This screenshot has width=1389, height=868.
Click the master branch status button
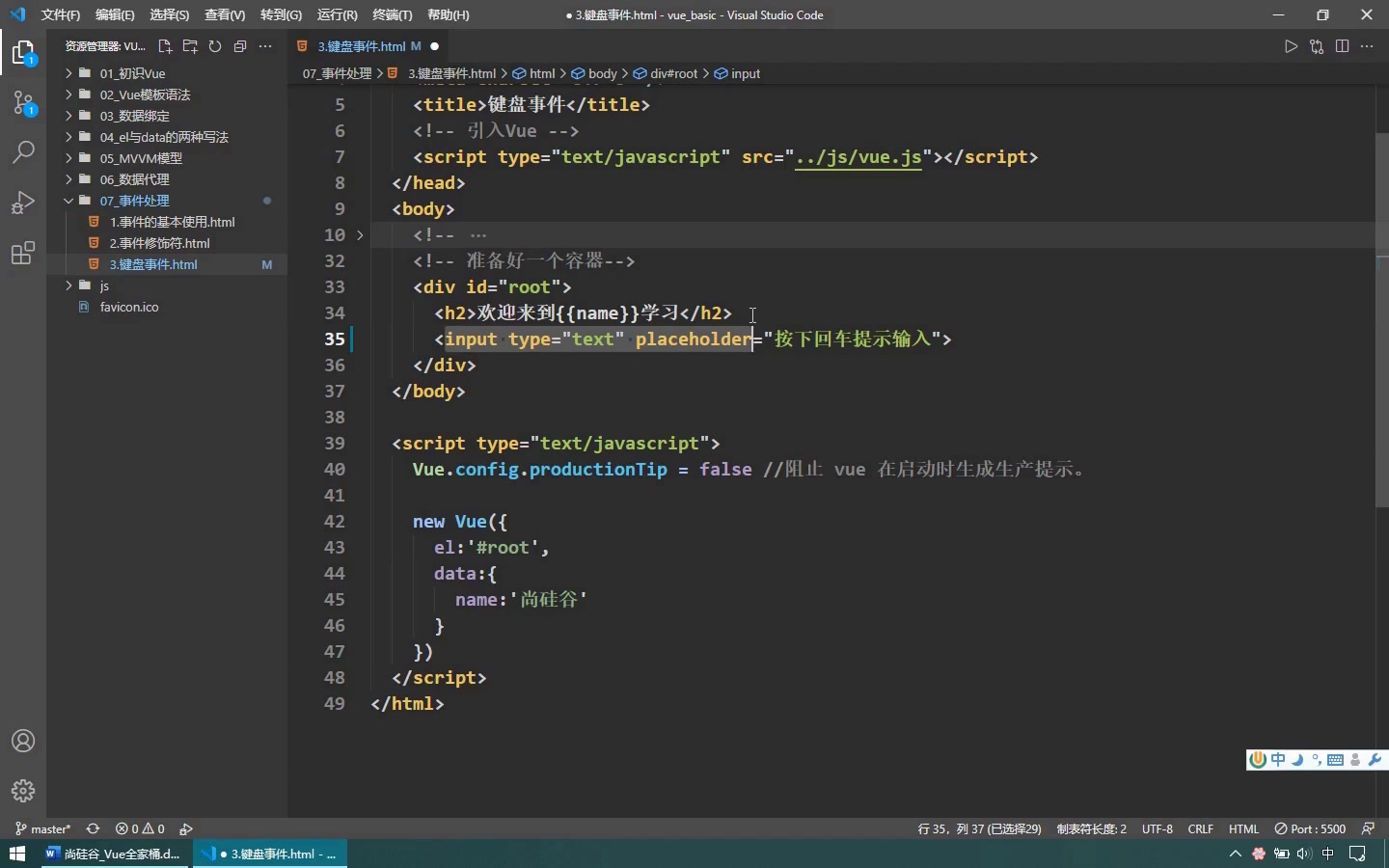click(43, 828)
